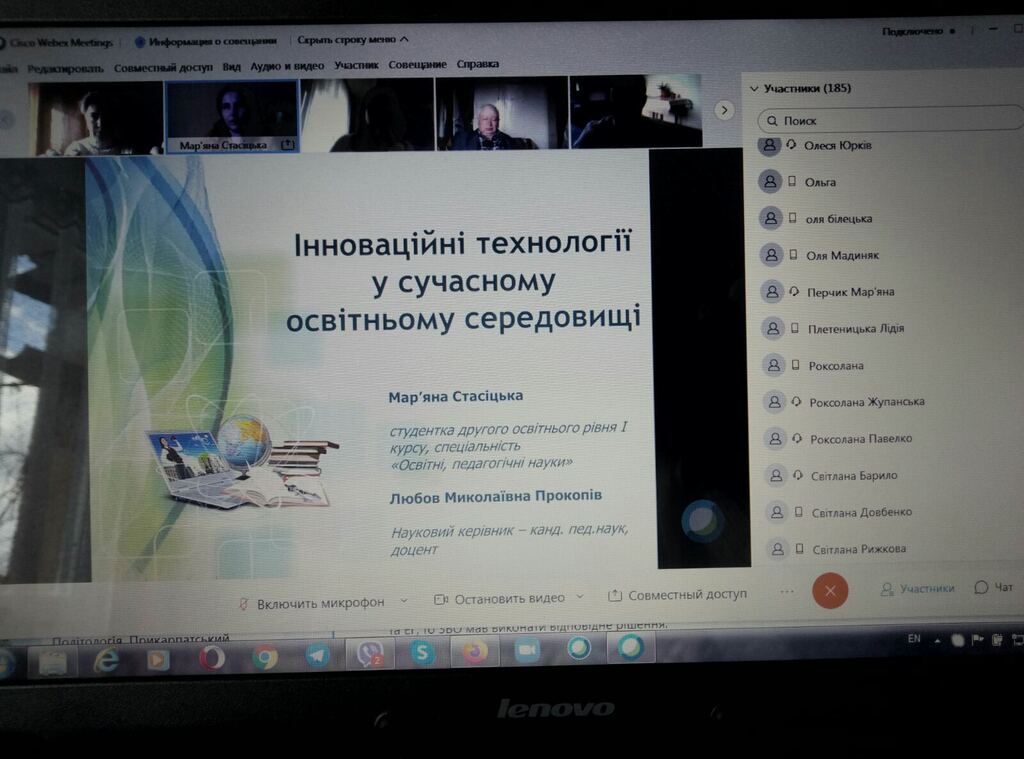Open the Справка menu

click(x=478, y=64)
